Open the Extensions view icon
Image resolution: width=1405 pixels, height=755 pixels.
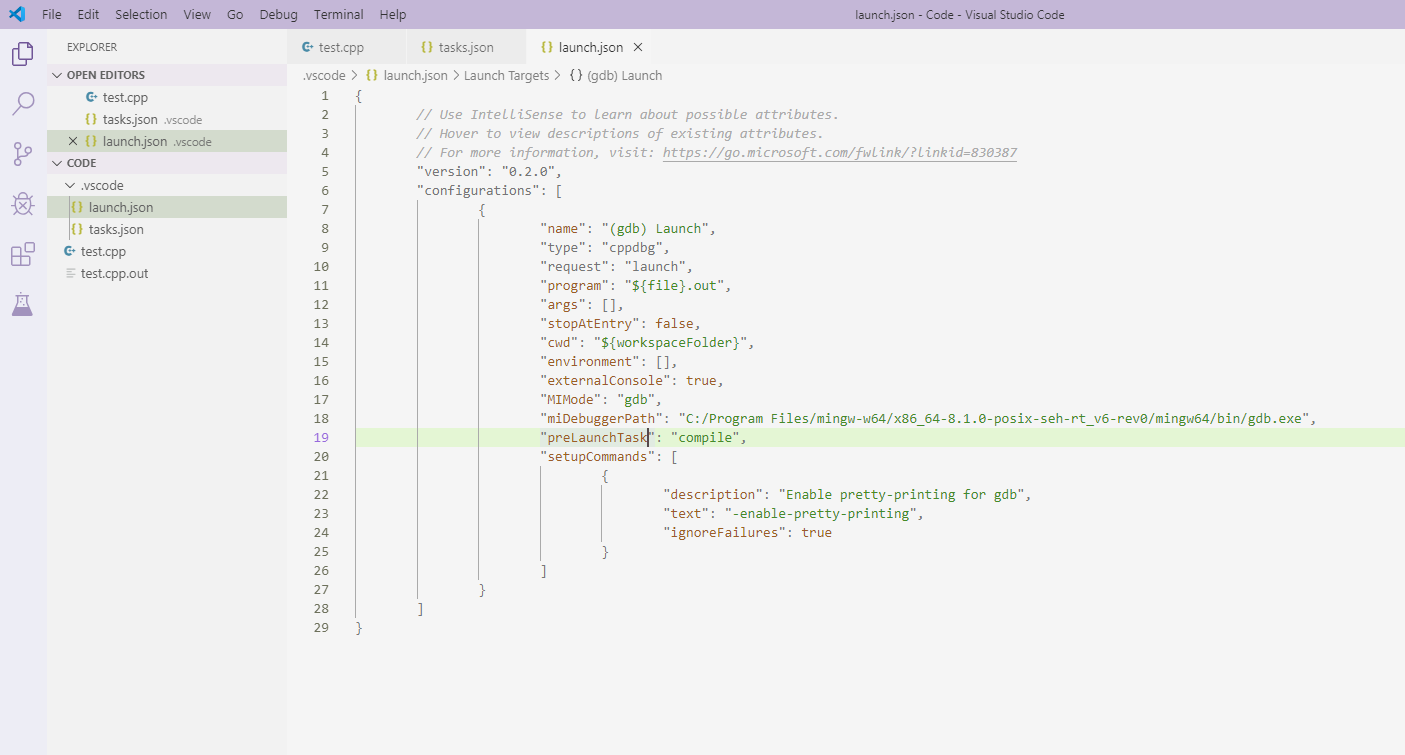[23, 254]
